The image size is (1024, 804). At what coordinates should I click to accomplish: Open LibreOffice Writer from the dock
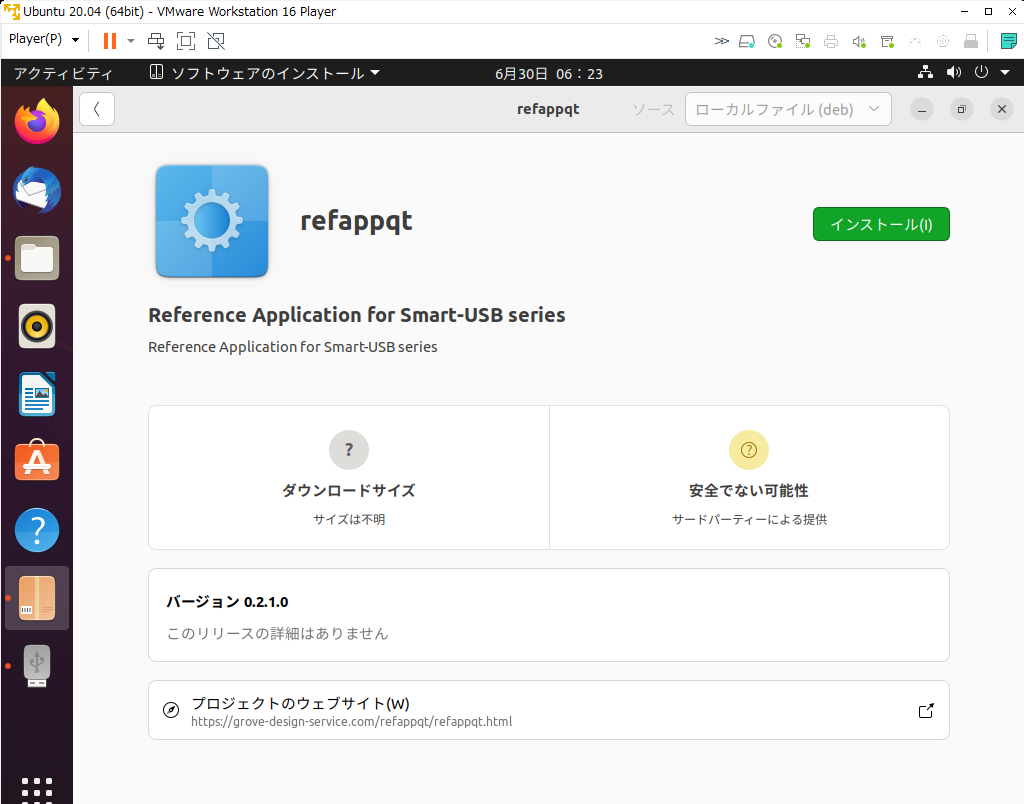37,394
